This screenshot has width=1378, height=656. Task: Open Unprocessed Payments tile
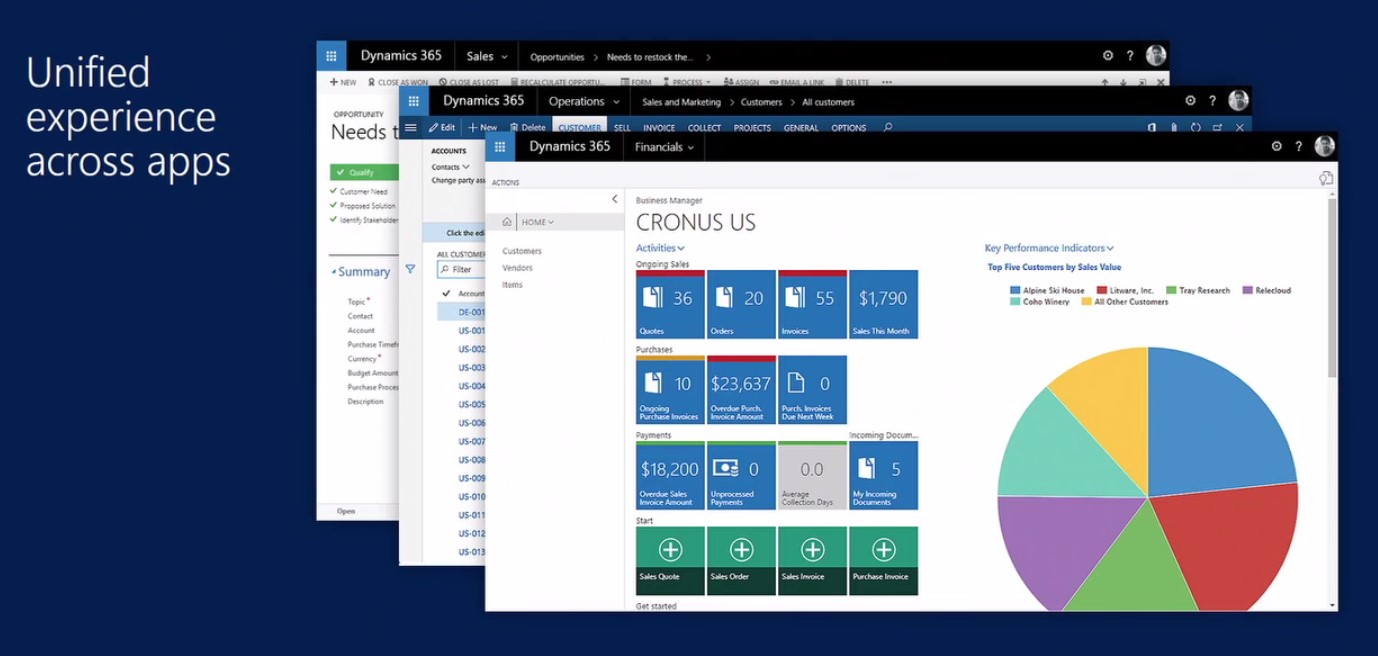pos(741,475)
